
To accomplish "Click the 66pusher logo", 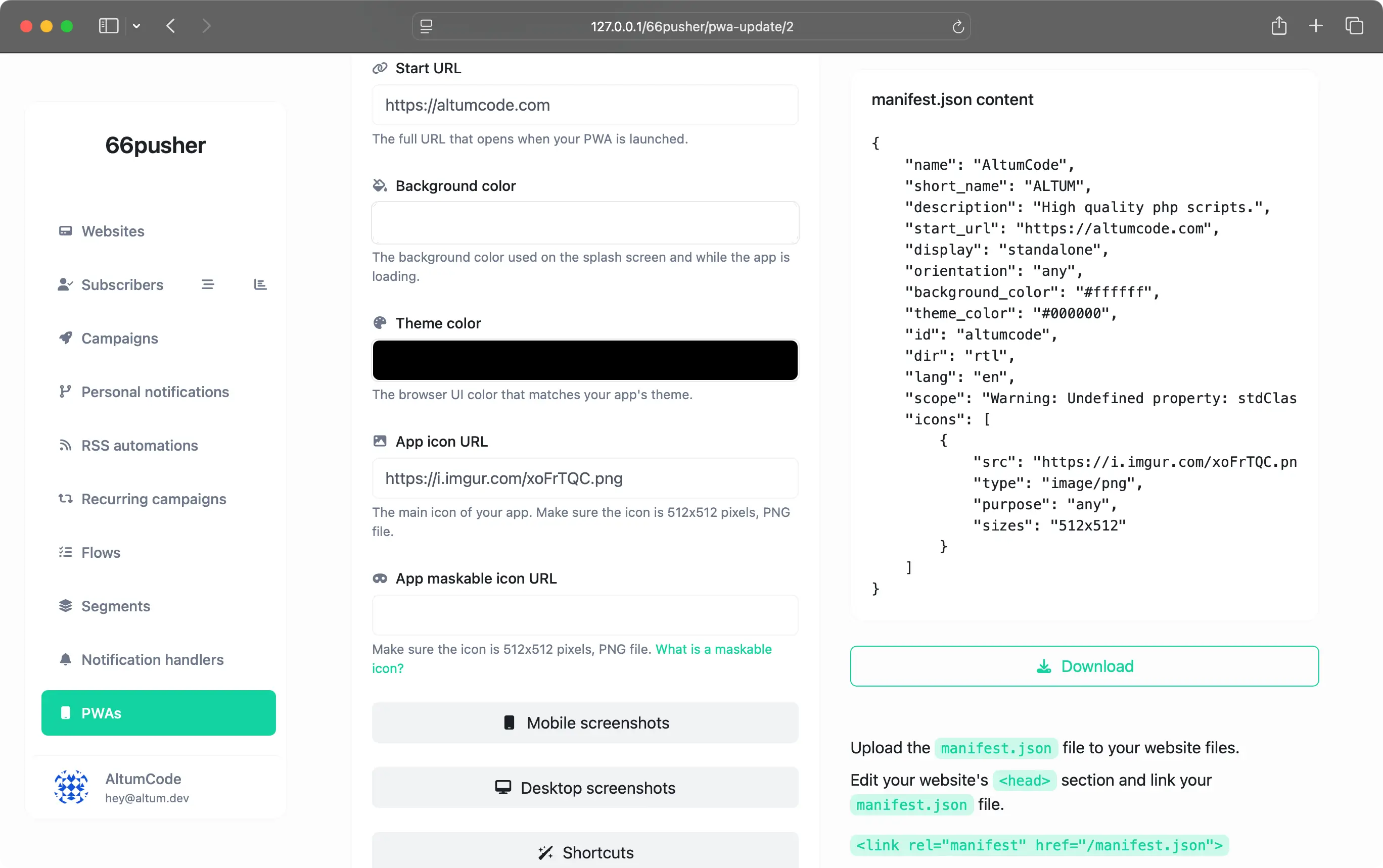I will (155, 145).
